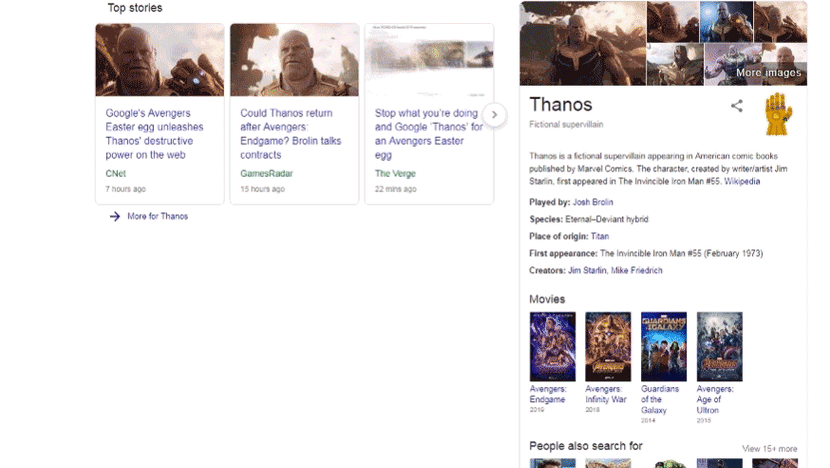The image size is (830, 468).
Task: Click People also search for heading
Action: (x=586, y=446)
